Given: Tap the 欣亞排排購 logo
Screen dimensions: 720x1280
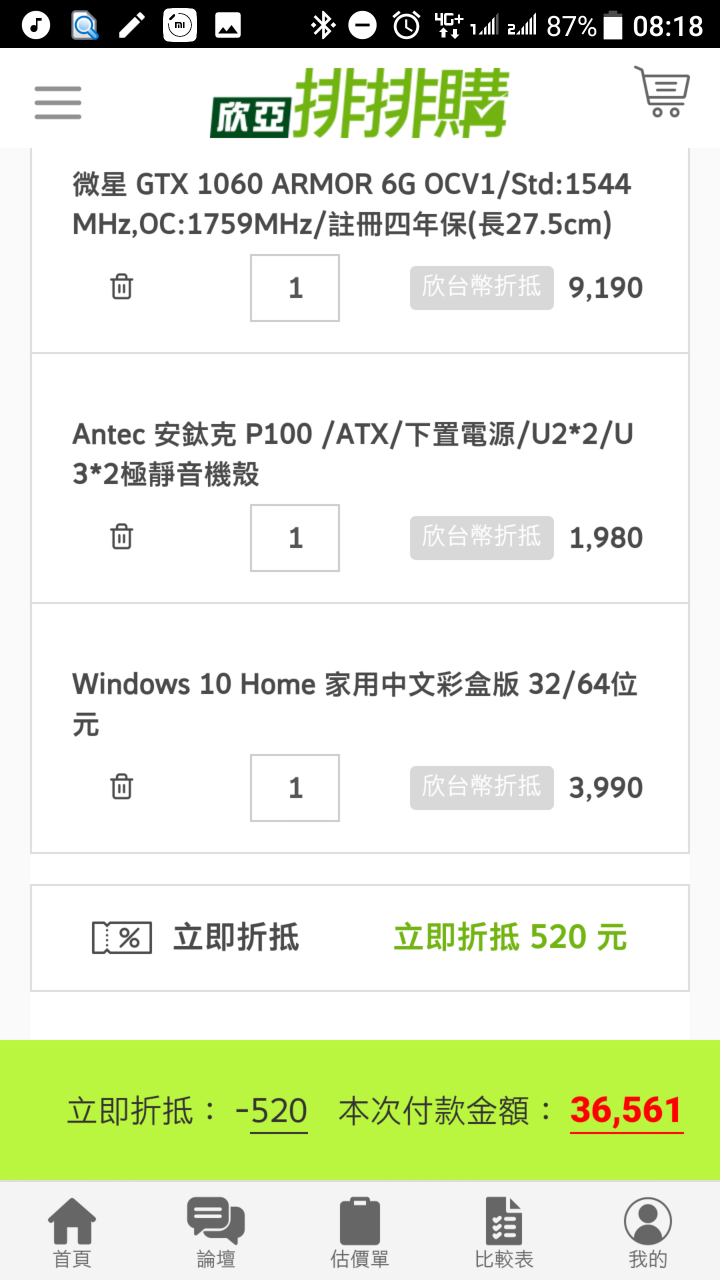Looking at the screenshot, I should click(x=359, y=102).
